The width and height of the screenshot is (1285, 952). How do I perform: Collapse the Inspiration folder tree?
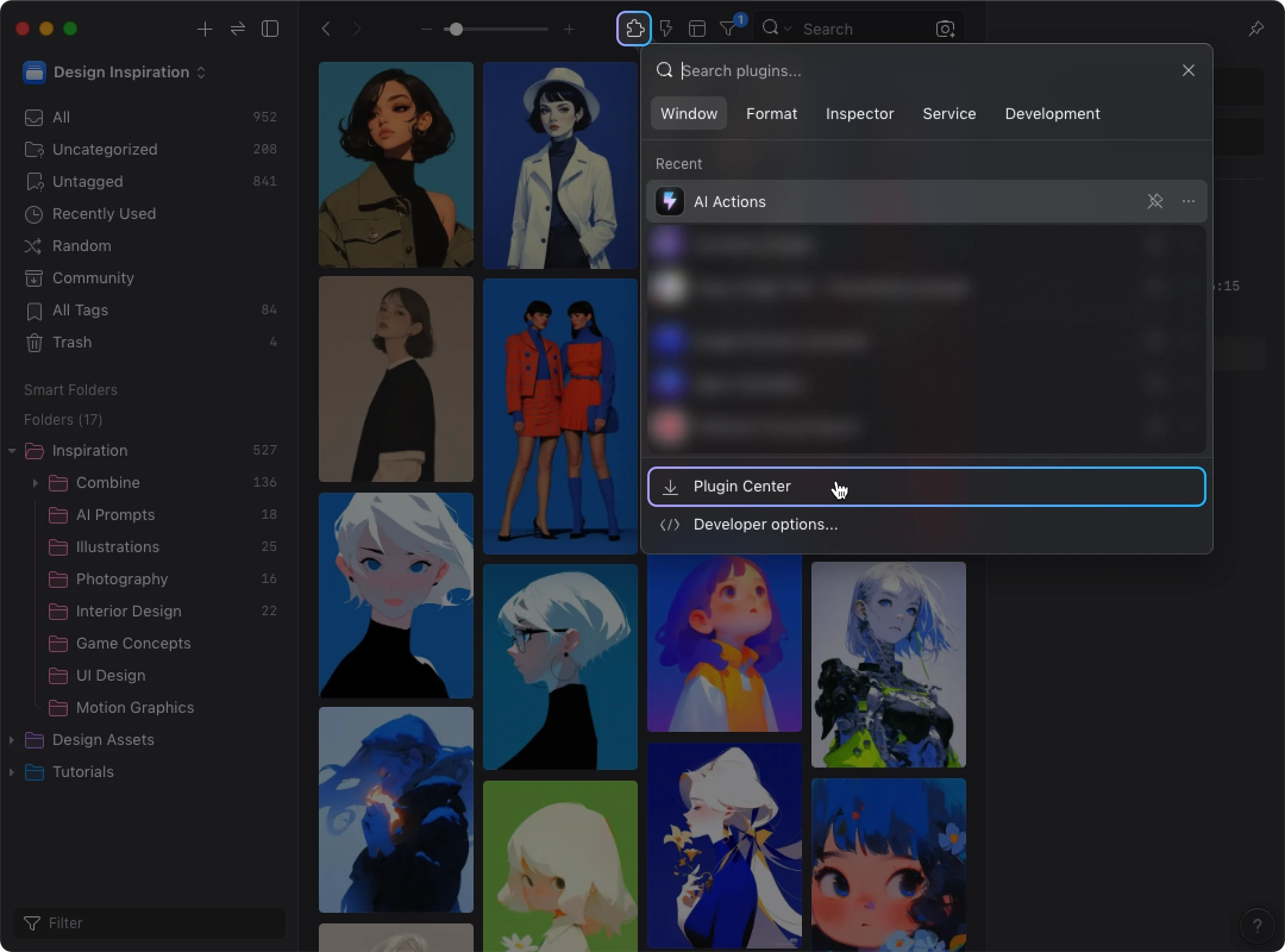12,451
